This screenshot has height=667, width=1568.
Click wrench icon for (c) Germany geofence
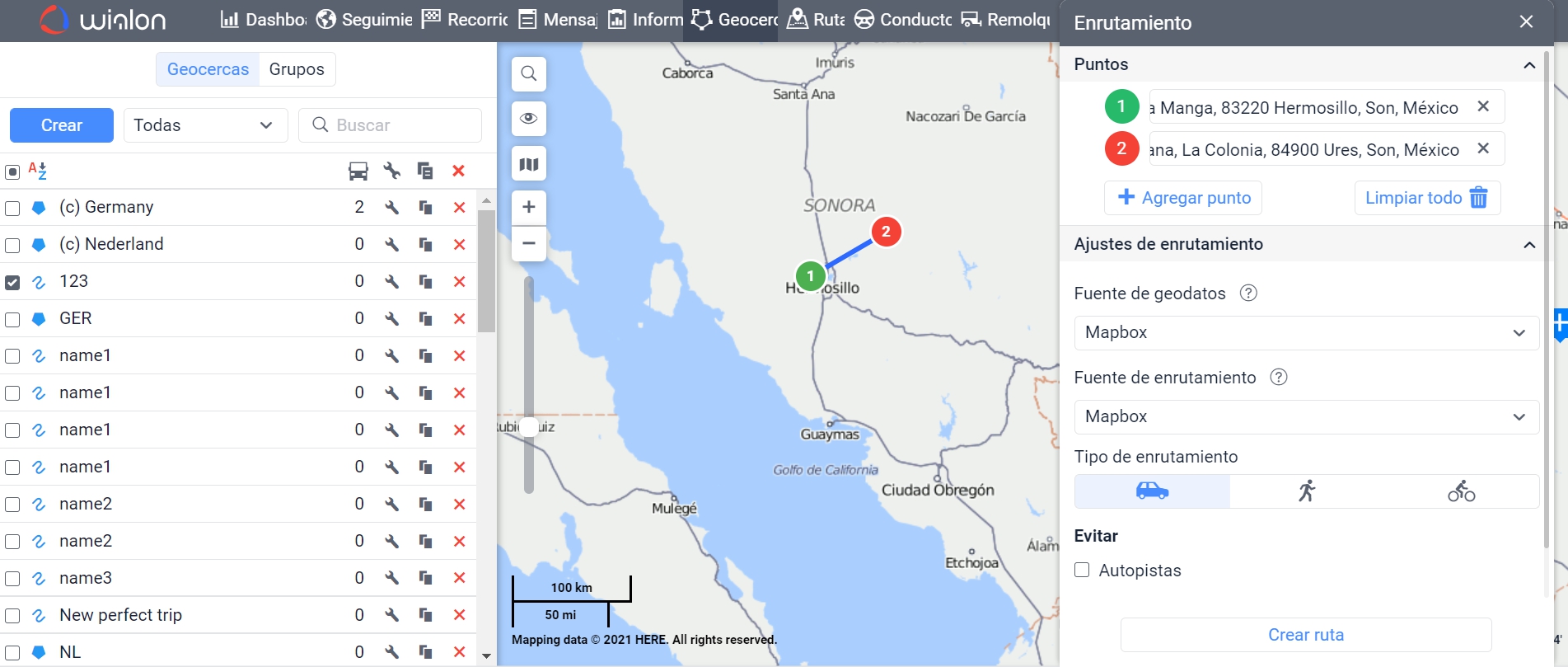(391, 208)
